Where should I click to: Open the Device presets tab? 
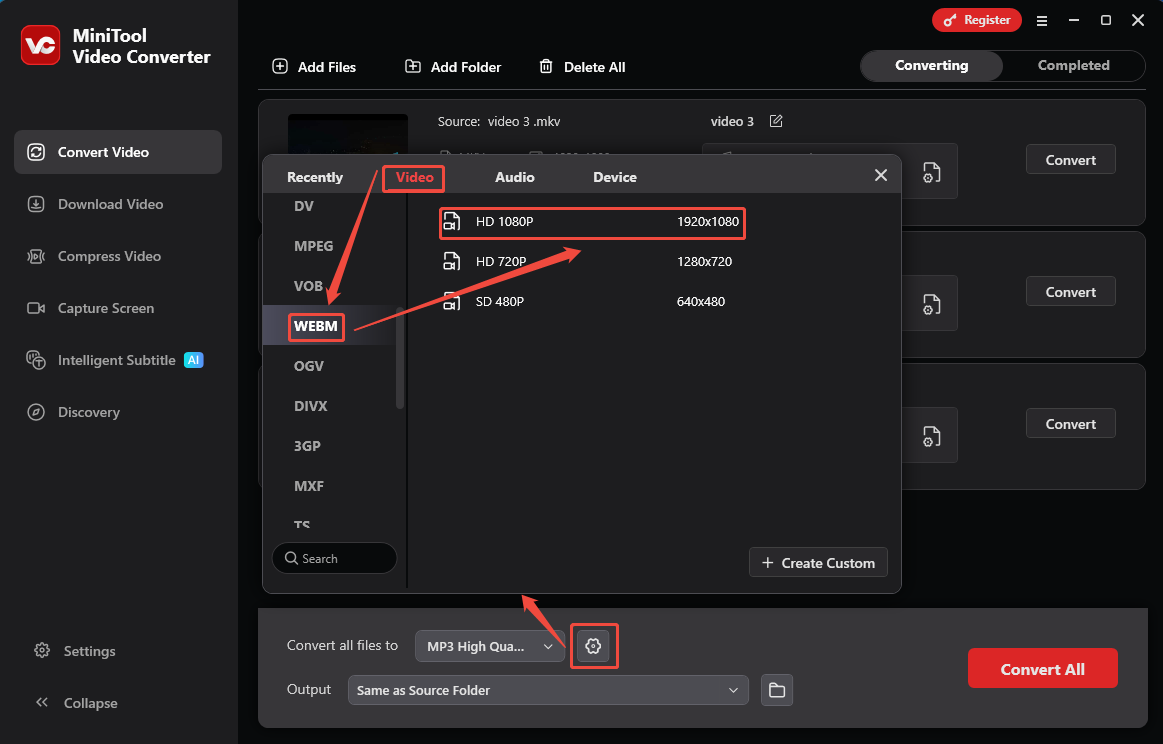pos(614,176)
